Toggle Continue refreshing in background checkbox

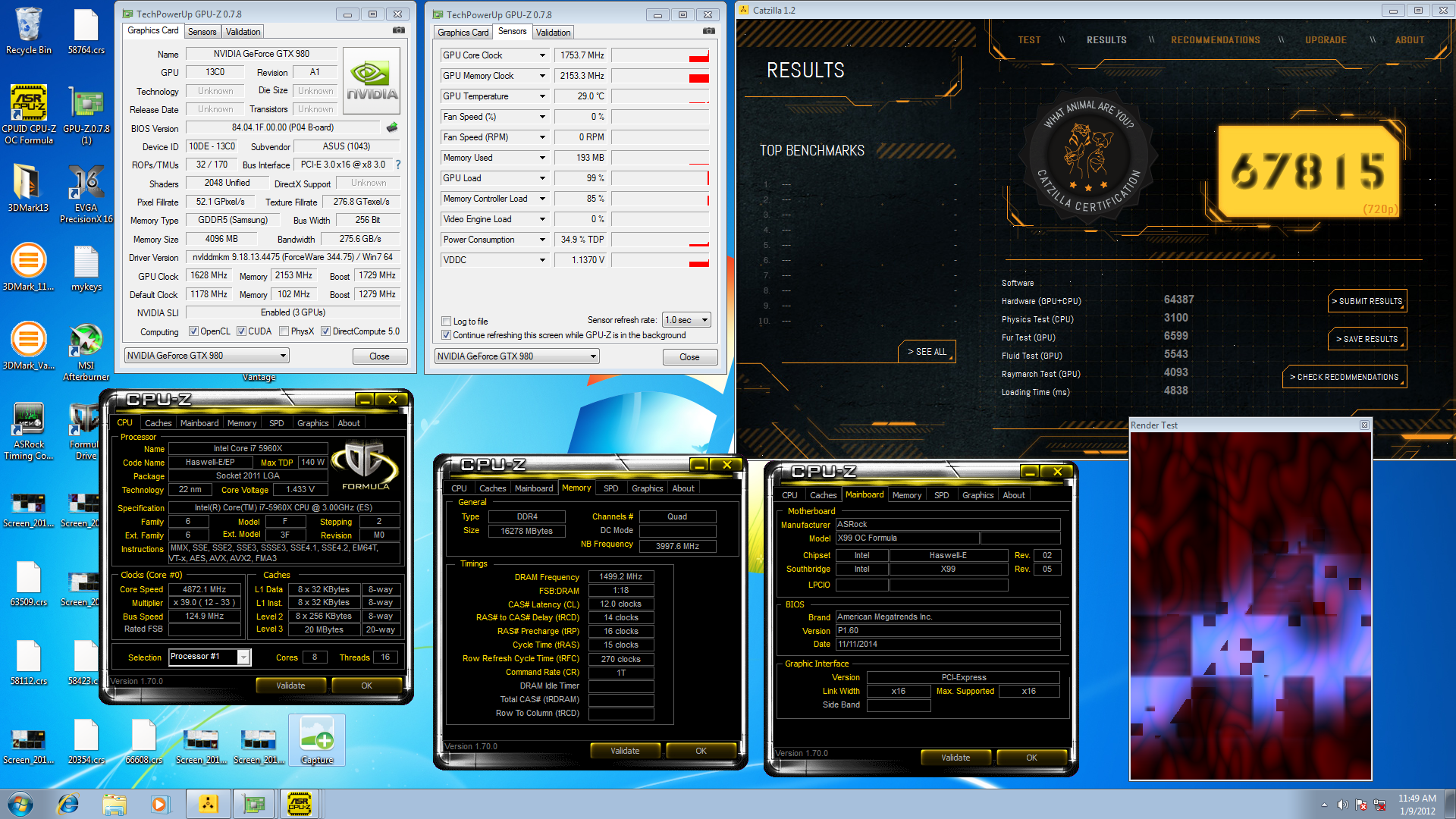tap(447, 335)
